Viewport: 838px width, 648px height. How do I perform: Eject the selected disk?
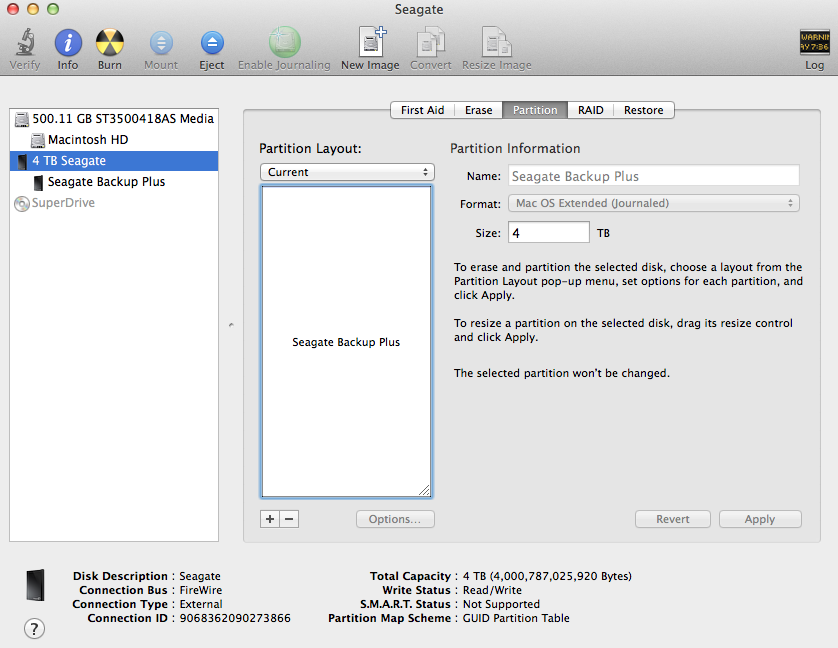coord(212,43)
